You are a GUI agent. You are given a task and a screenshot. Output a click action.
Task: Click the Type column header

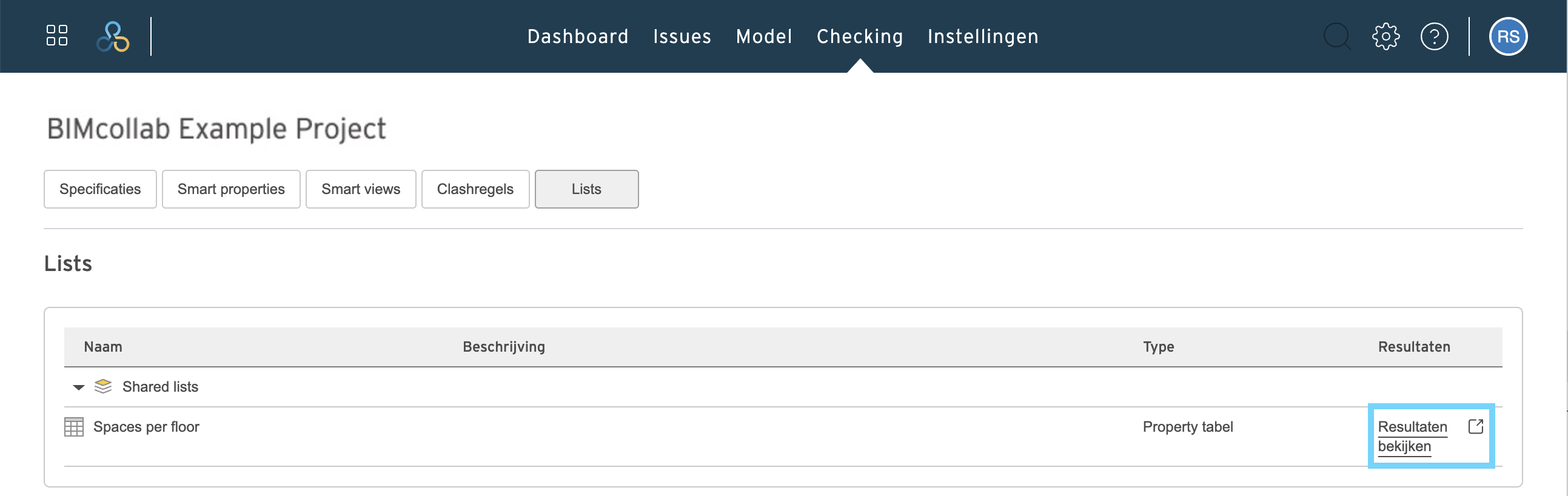tap(1158, 347)
